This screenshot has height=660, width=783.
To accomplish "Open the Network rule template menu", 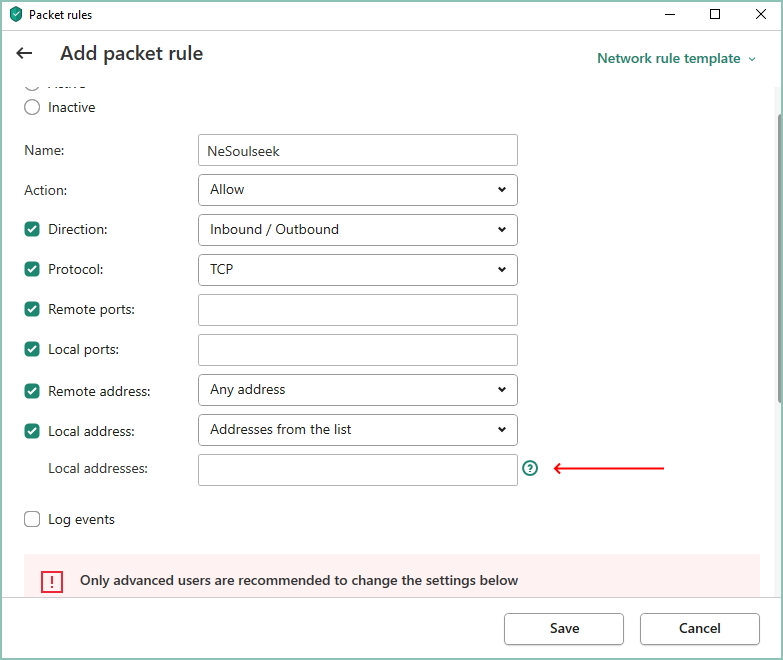I will point(676,58).
